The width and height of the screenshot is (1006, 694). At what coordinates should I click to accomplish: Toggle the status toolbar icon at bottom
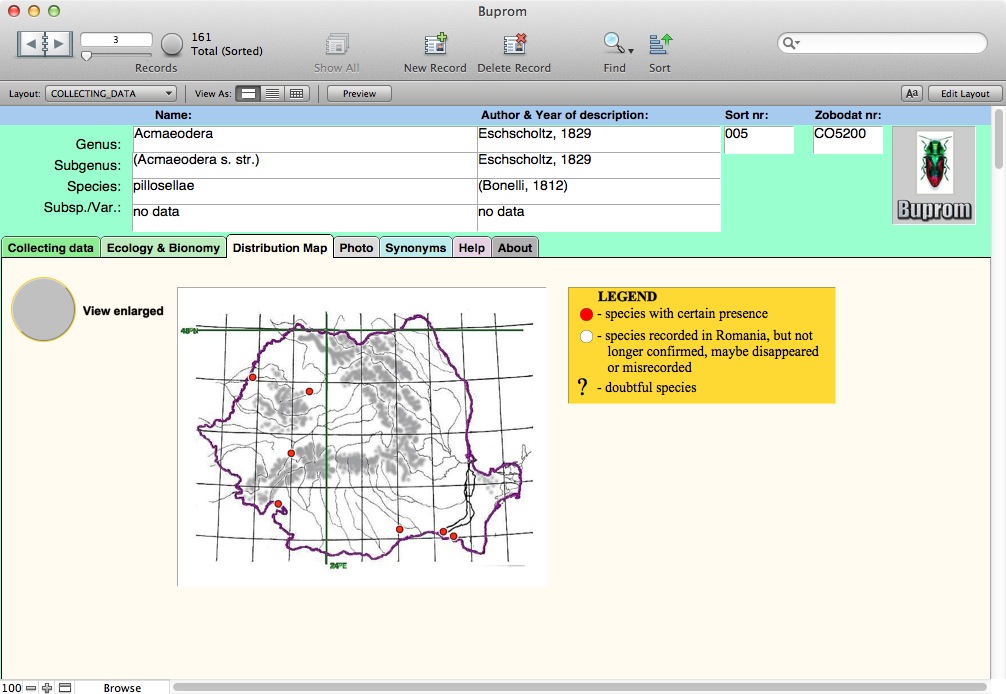click(64, 688)
